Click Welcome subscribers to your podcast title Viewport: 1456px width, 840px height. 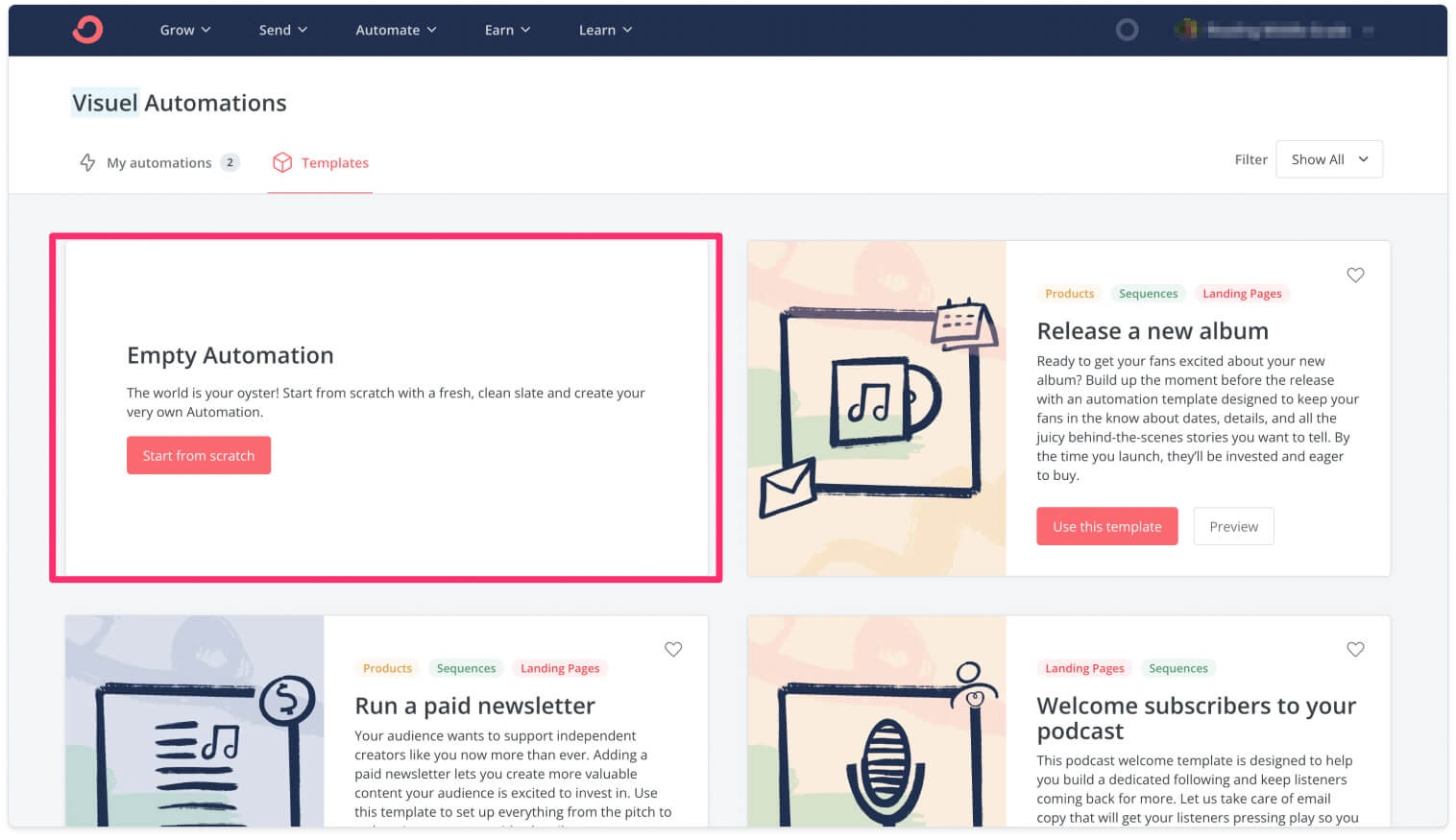tap(1196, 718)
